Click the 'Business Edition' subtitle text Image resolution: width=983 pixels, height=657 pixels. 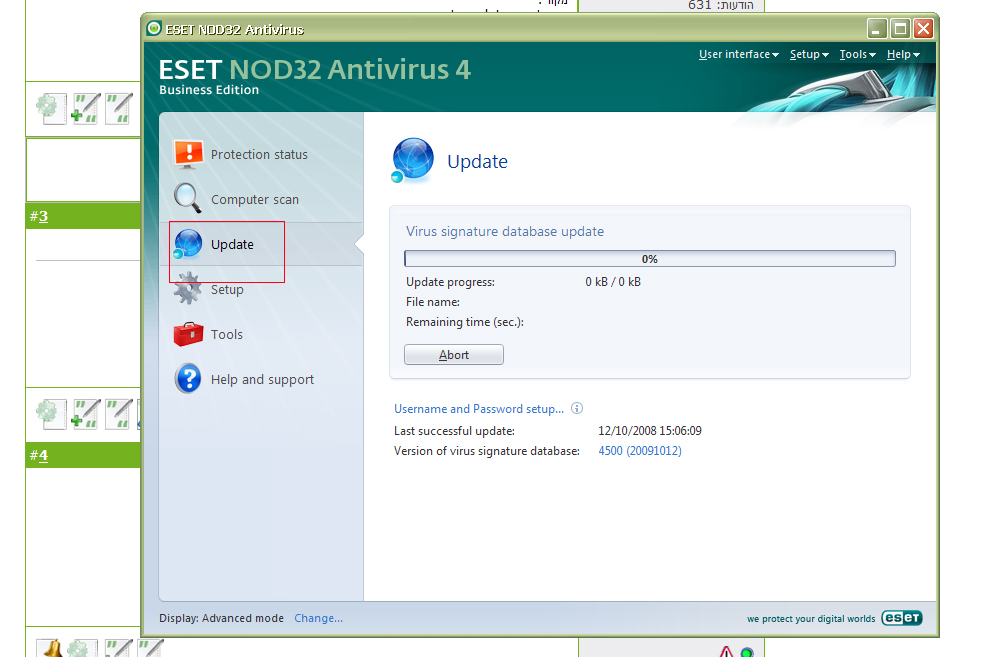(209, 90)
